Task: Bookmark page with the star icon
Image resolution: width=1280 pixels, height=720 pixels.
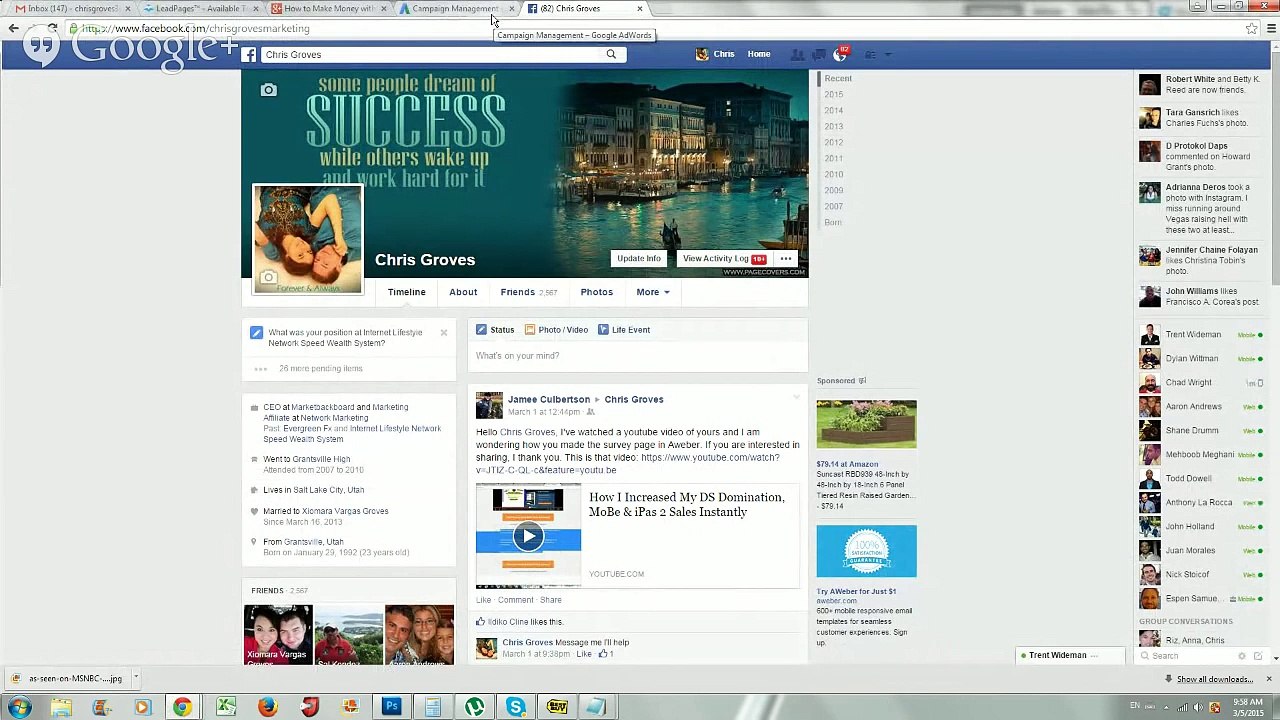Action: coord(1251,29)
